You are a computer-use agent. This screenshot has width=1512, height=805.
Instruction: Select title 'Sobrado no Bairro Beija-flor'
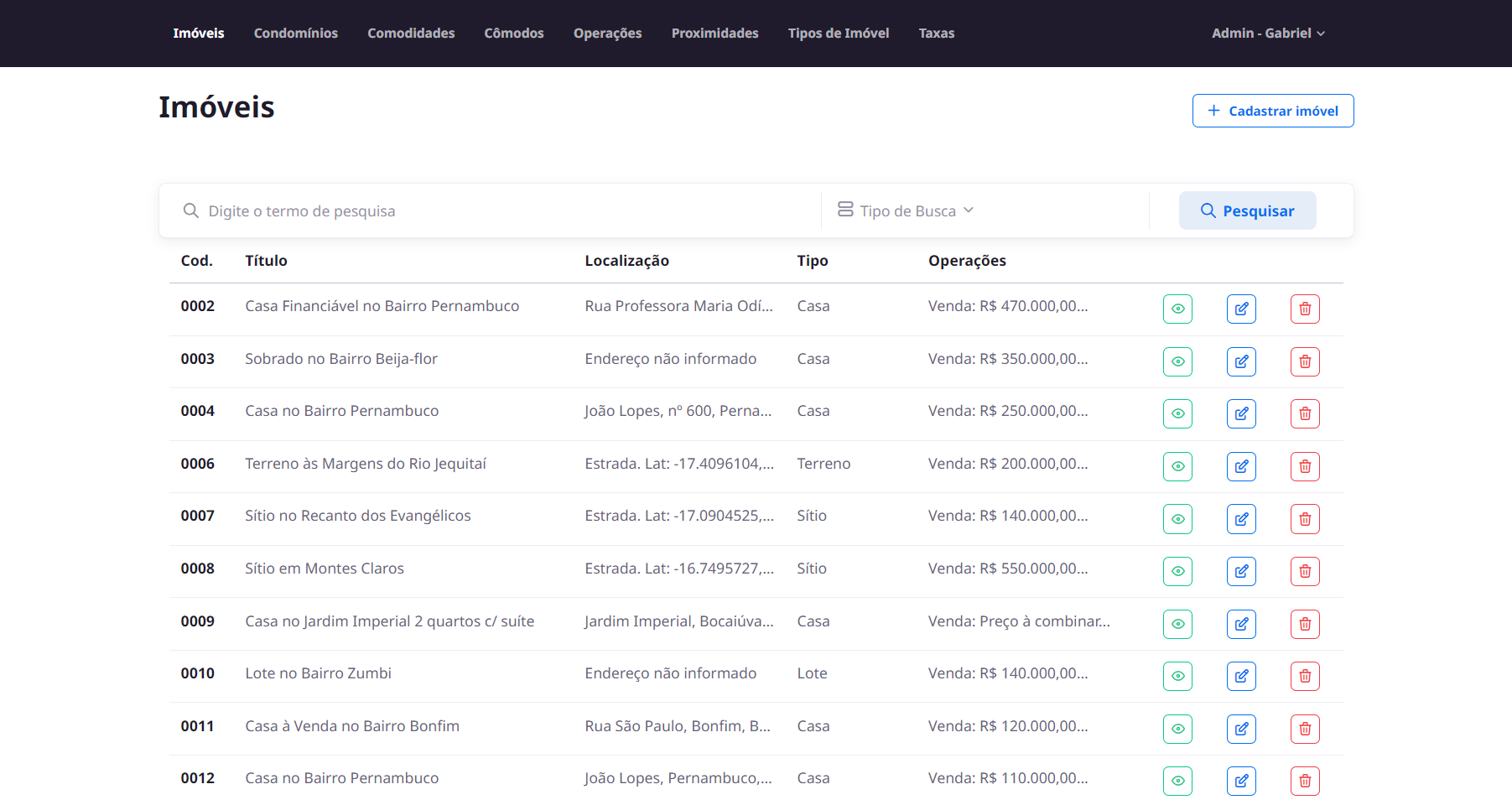click(341, 359)
